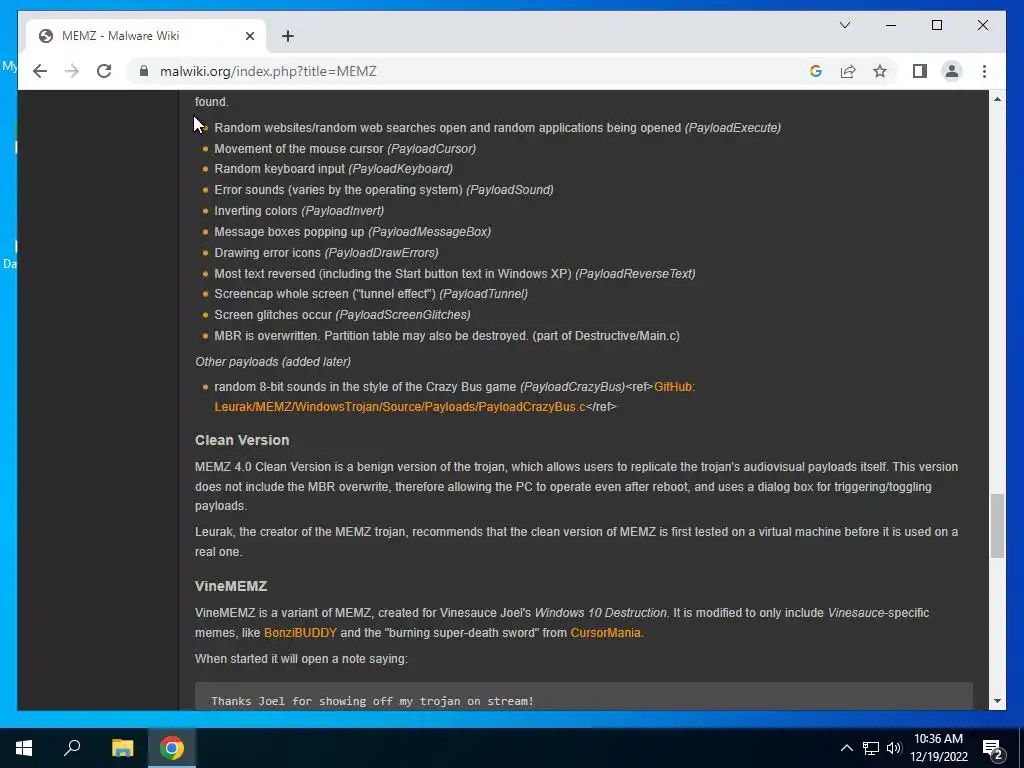Click the 'Clean Version' heading

242,440
